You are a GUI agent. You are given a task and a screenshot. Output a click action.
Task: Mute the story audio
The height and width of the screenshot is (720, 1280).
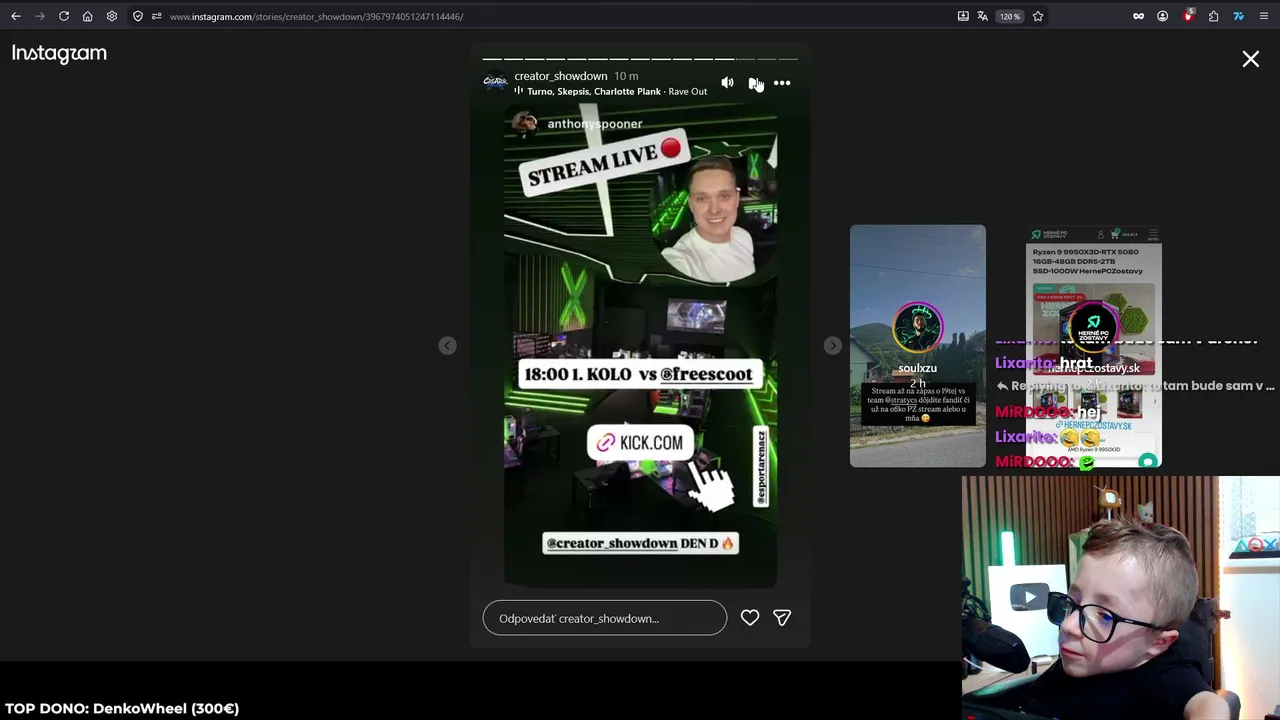tap(727, 83)
